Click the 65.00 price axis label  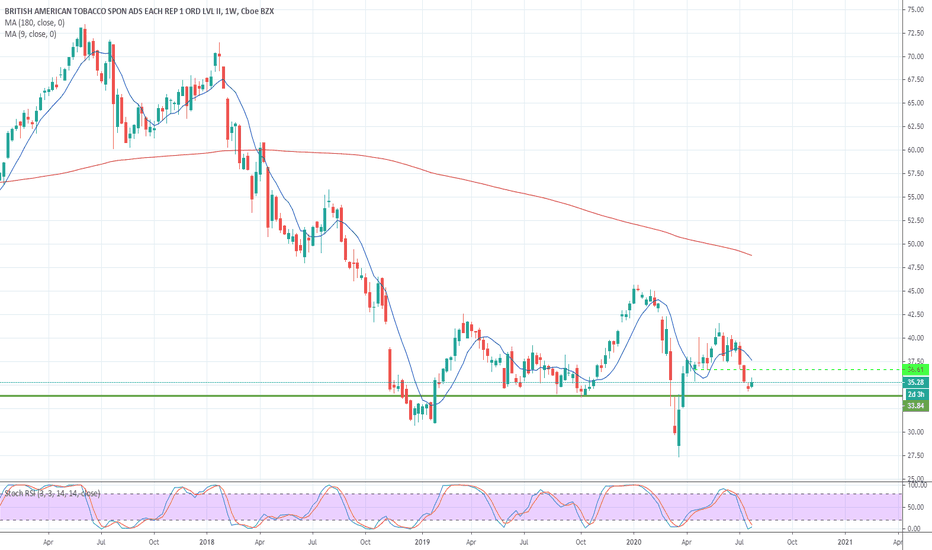point(915,103)
